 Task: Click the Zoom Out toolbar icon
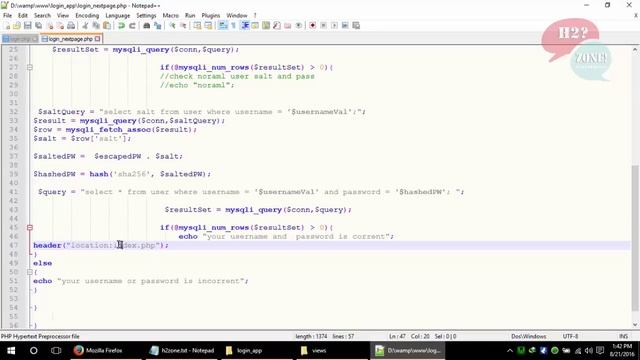[183, 26]
